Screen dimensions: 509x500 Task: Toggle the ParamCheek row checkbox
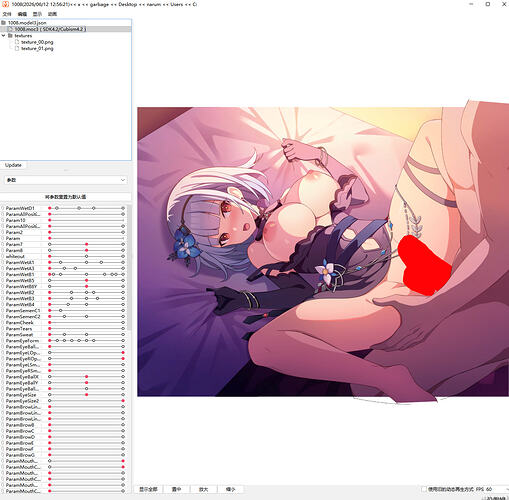point(3,323)
